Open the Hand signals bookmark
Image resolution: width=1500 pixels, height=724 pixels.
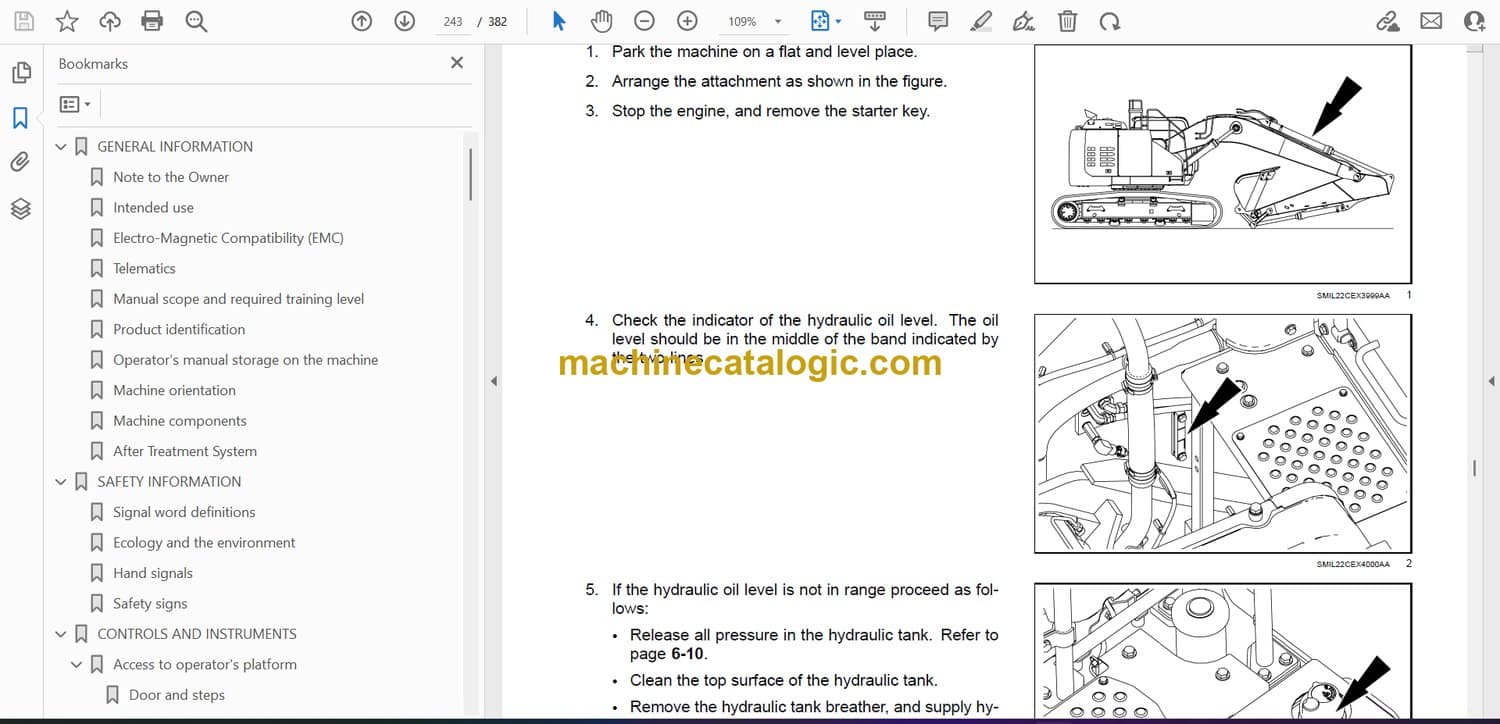153,573
